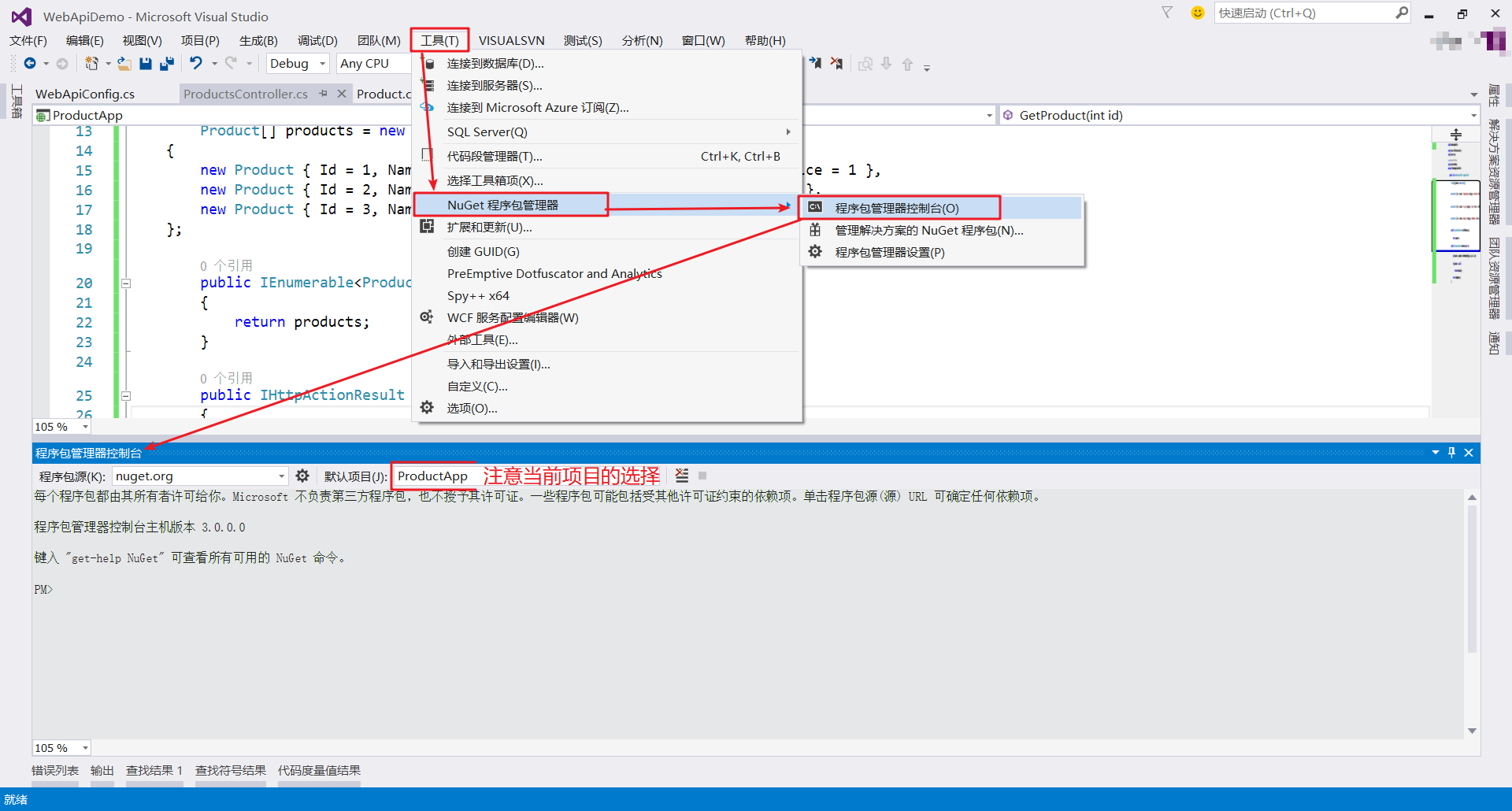Open the Toolbox side tab
This screenshot has width=1512, height=811.
click(x=17, y=102)
